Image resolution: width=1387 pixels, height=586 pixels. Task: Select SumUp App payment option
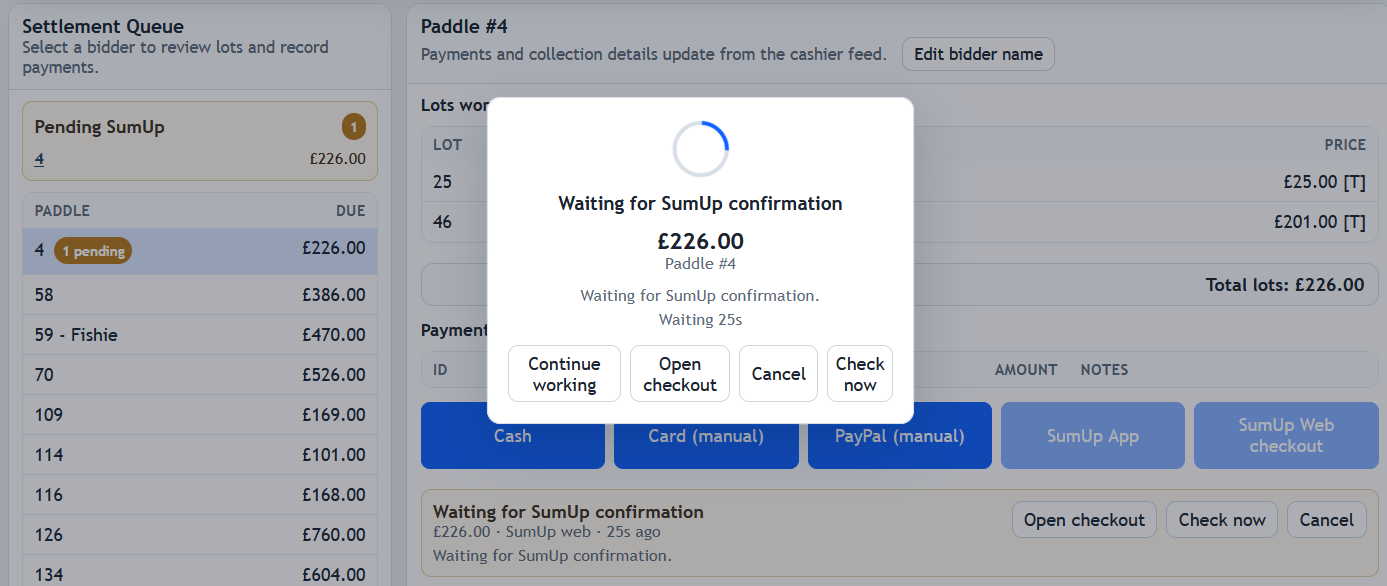[x=1093, y=436]
